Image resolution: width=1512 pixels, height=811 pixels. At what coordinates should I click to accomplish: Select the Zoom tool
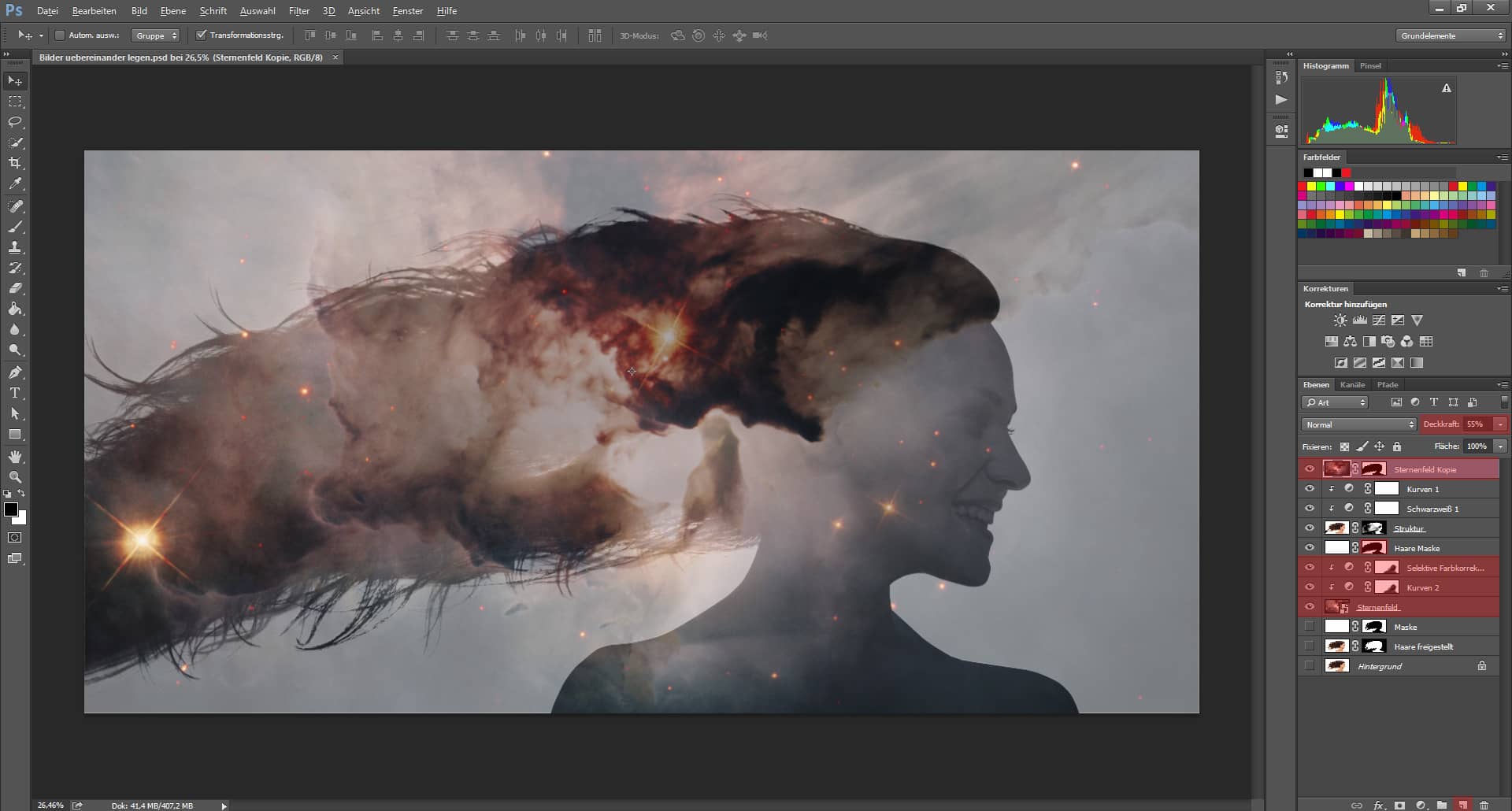click(x=14, y=477)
